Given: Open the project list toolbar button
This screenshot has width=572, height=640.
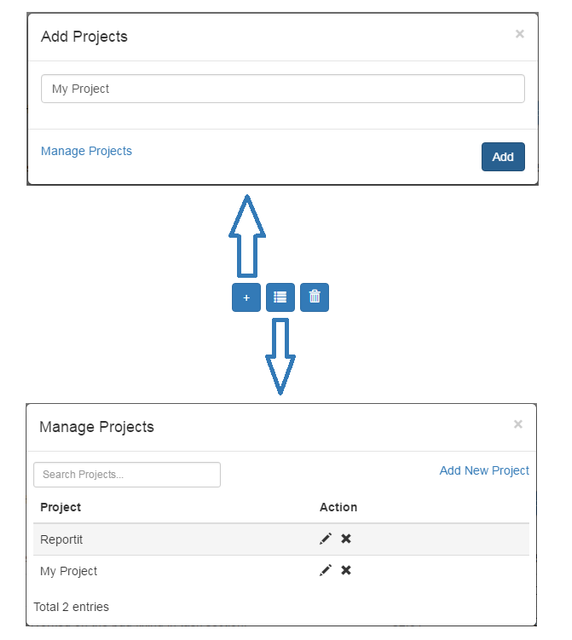Looking at the screenshot, I should pyautogui.click(x=280, y=297).
